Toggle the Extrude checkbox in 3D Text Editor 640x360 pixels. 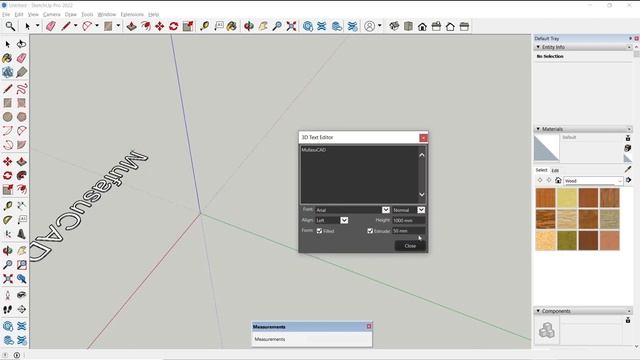(x=370, y=231)
